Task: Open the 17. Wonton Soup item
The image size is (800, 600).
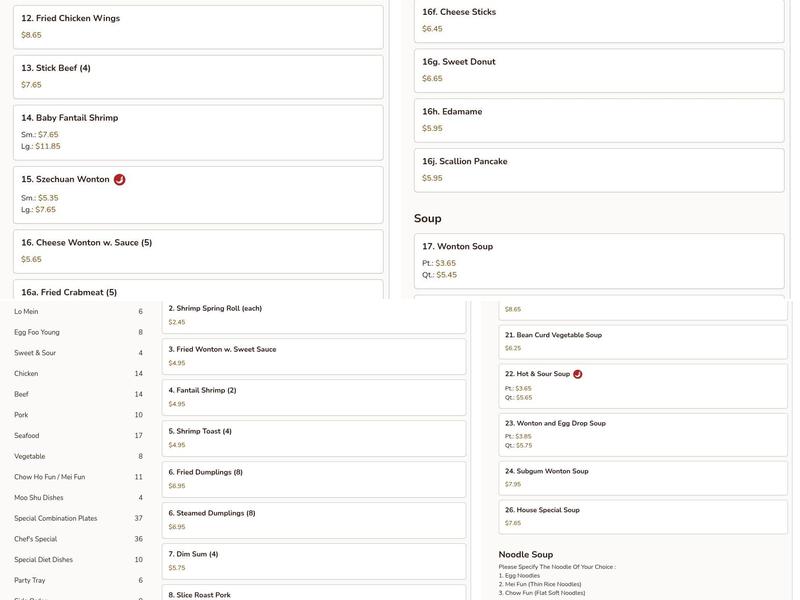Action: coord(598,260)
